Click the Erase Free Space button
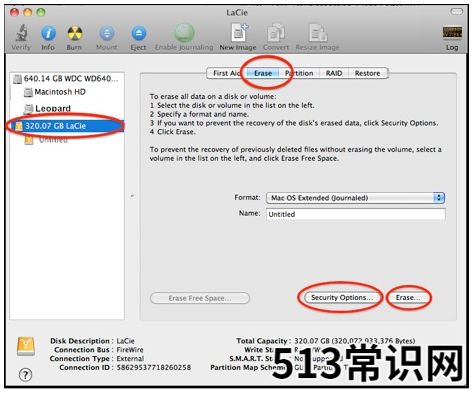This screenshot has height=394, width=473. click(200, 298)
